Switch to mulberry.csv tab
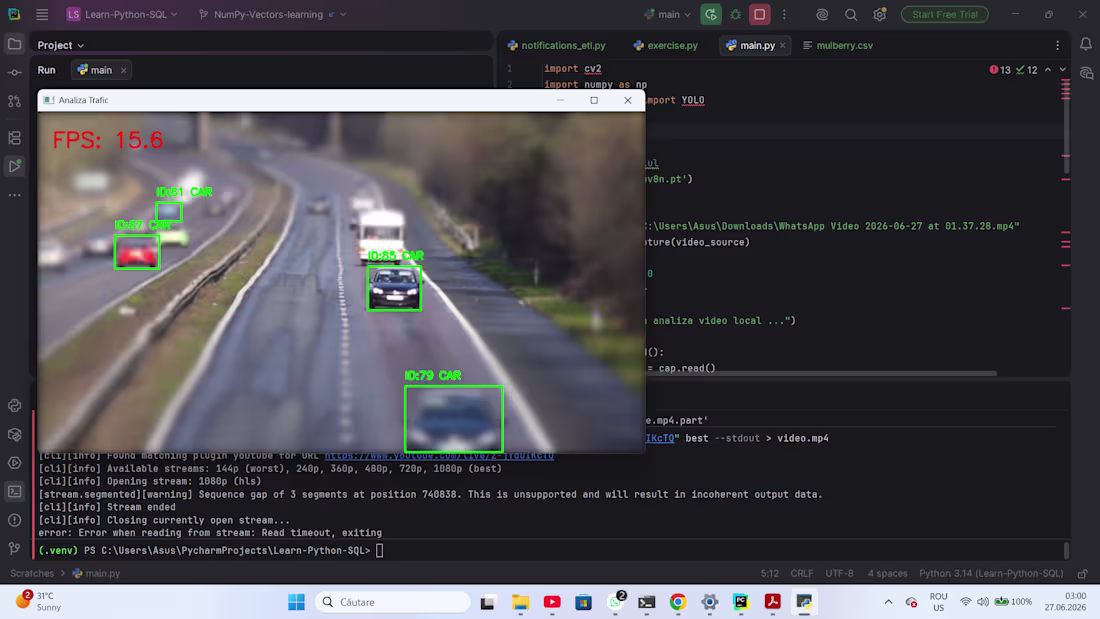 click(838, 45)
